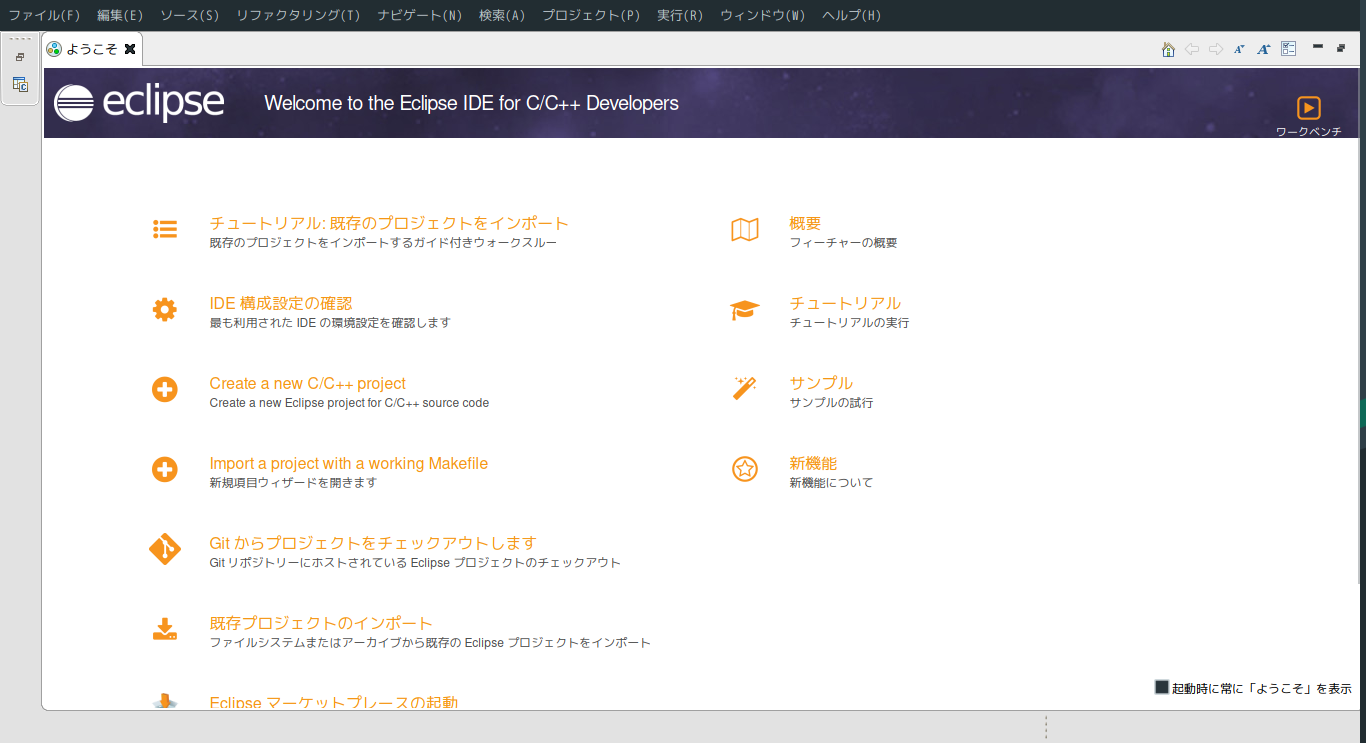Click the graduation cap tutorial icon
Image resolution: width=1366 pixels, height=743 pixels.
(x=745, y=310)
